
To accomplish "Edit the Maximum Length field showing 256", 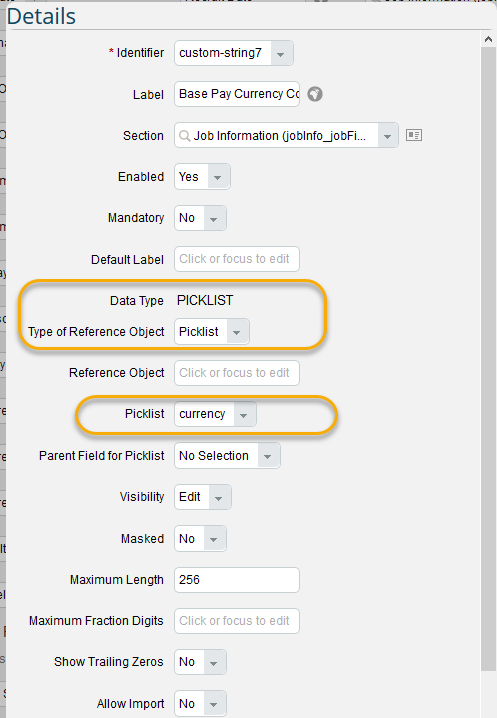I will pyautogui.click(x=237, y=580).
